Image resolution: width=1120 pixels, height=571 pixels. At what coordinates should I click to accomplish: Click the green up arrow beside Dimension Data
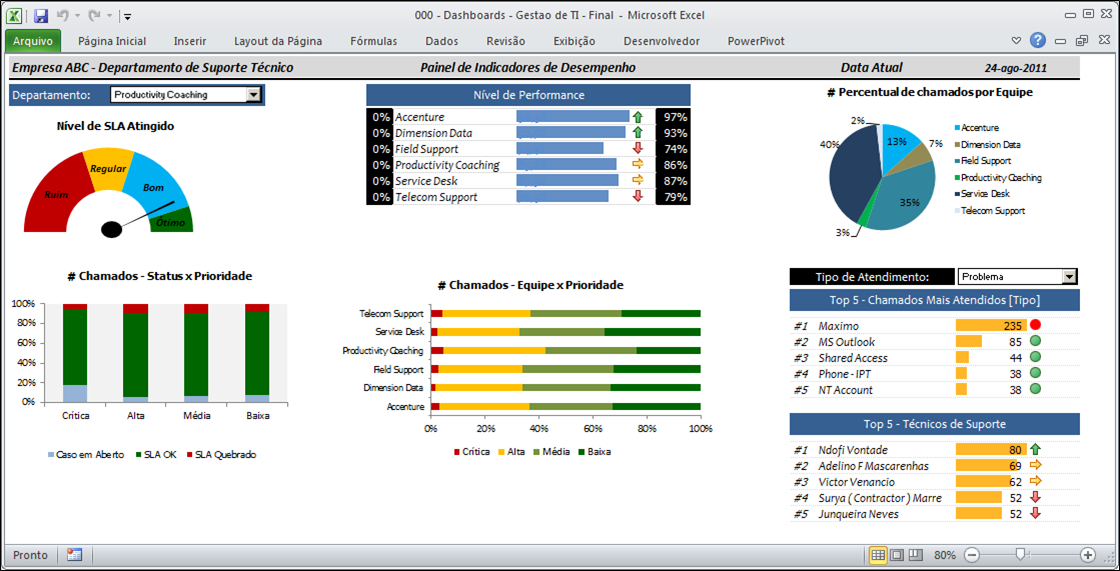click(638, 132)
